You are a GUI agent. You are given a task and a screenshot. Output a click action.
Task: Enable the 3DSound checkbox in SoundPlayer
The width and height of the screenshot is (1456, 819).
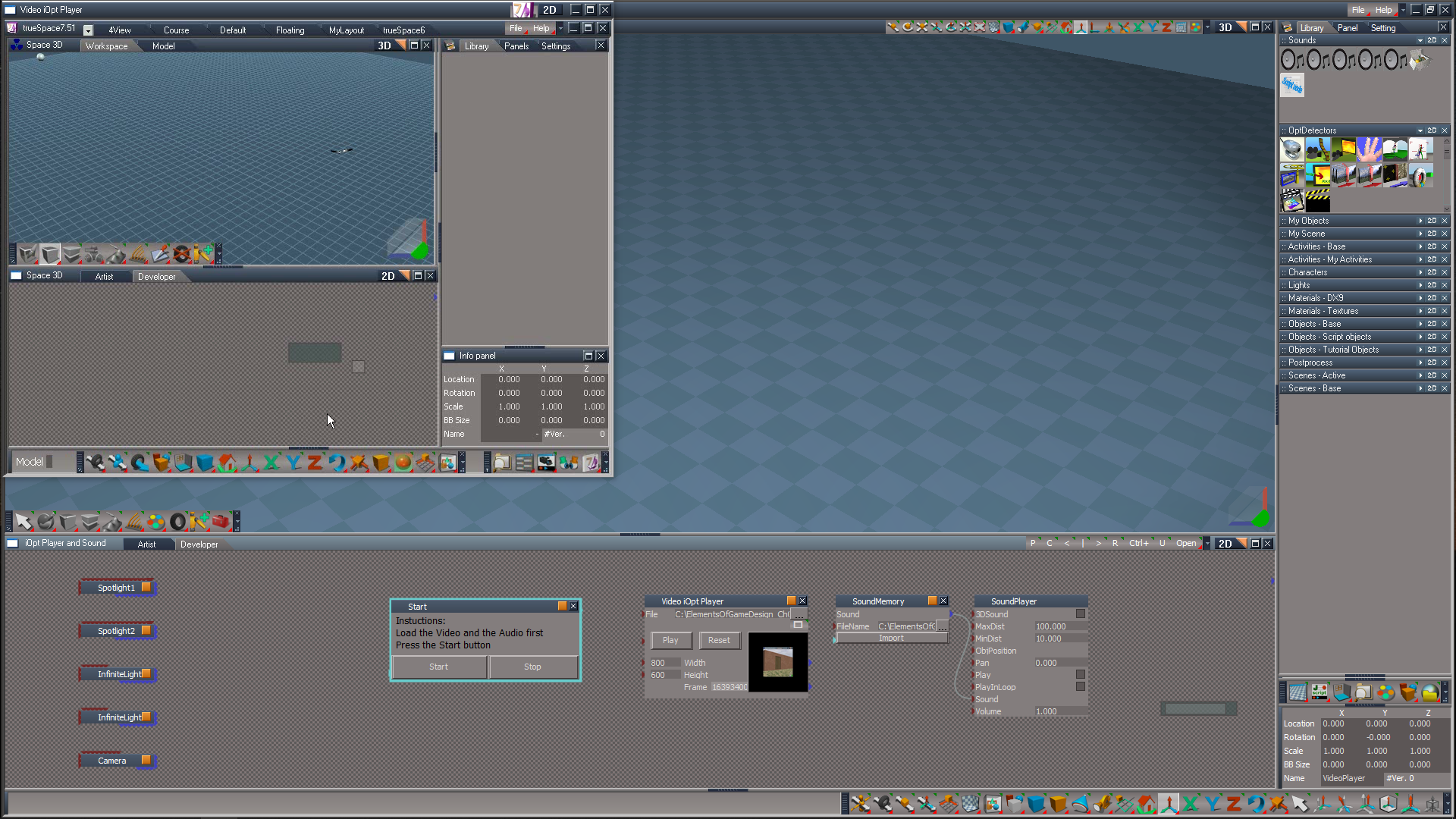1081,613
